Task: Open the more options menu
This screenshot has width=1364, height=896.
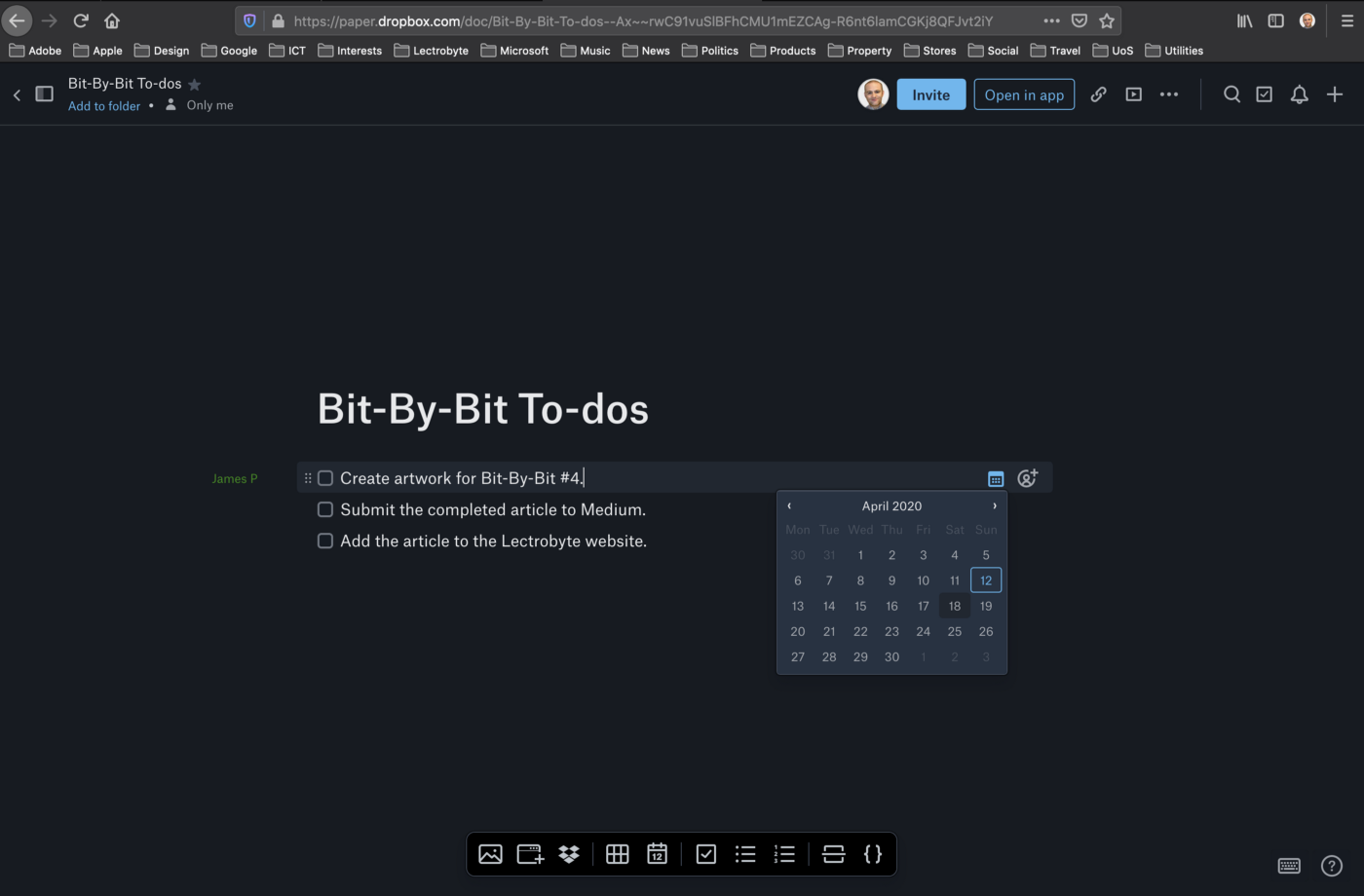Action: (1169, 94)
